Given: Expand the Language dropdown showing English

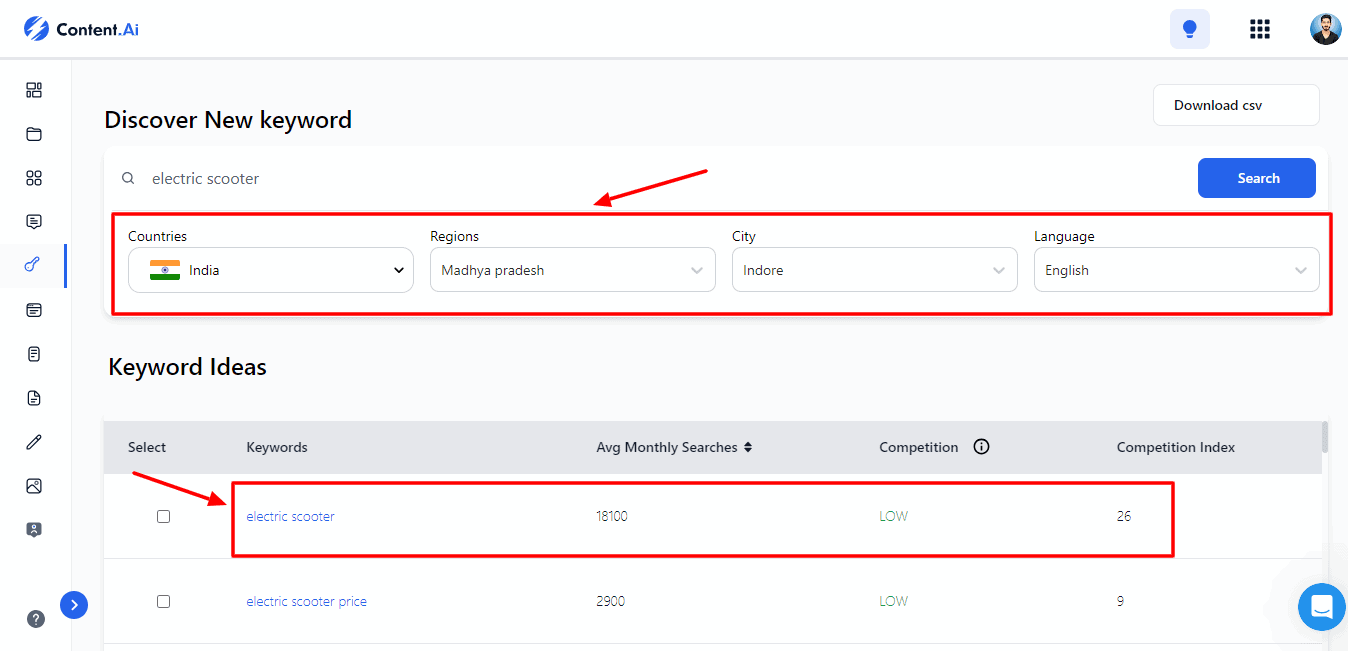Looking at the screenshot, I should (x=1176, y=271).
